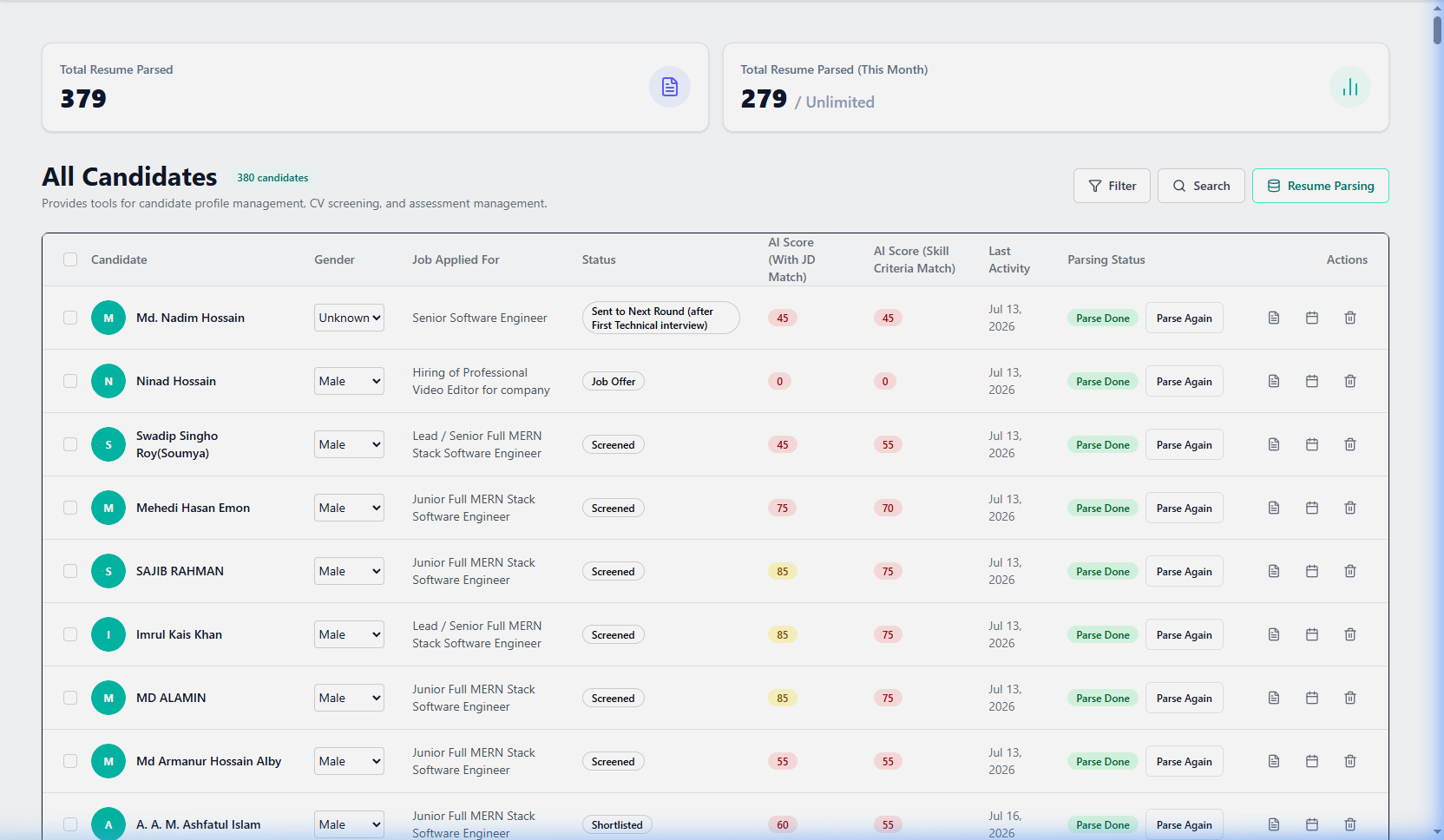Click calendar icon for Imrul Kais Khan
This screenshot has width=1444, height=840.
[x=1312, y=634]
